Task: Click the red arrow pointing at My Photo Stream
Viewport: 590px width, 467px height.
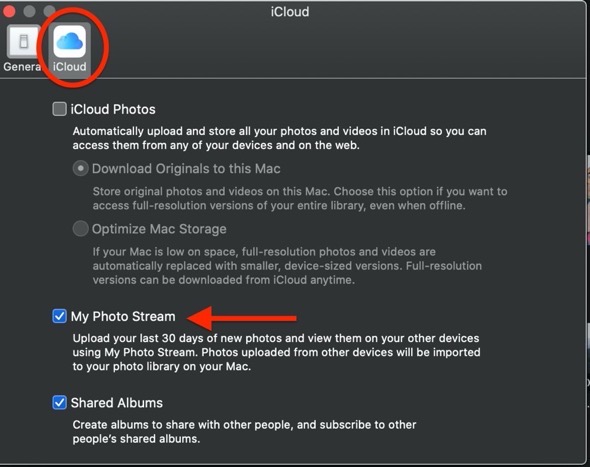Action: (242, 318)
